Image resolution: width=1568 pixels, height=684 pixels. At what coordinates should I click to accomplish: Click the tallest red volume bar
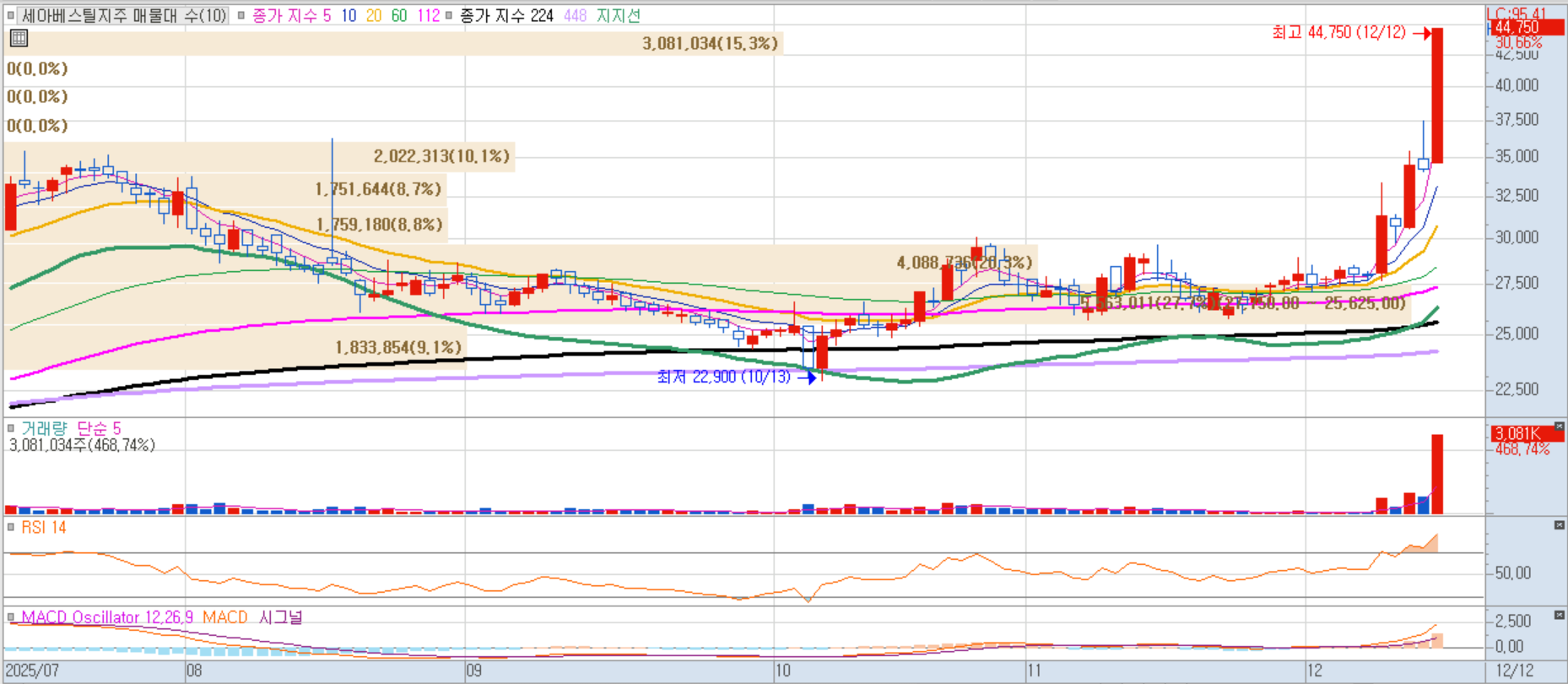[1437, 474]
